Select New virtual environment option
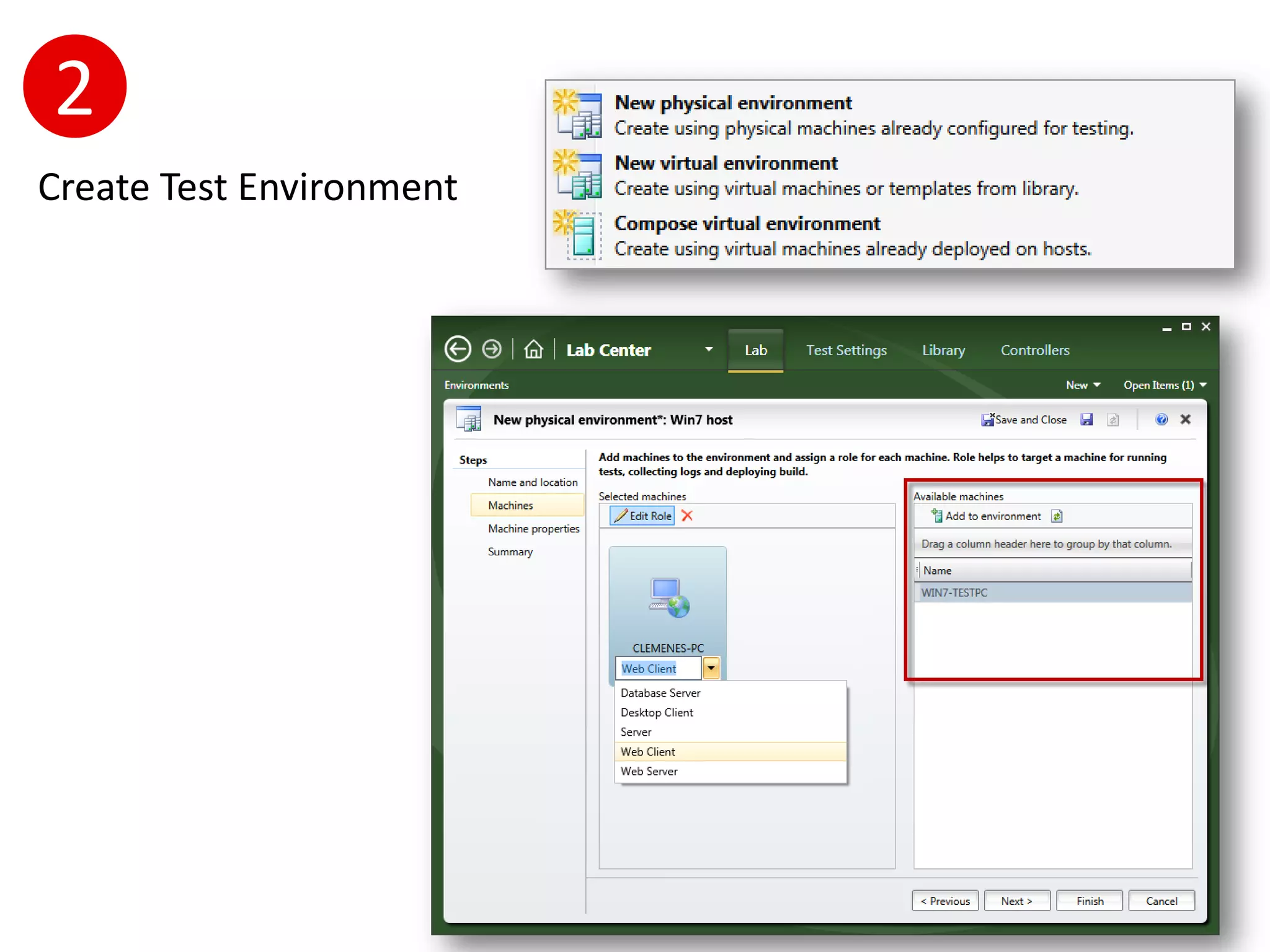Screen dimensions: 1270x952 [x=890, y=175]
